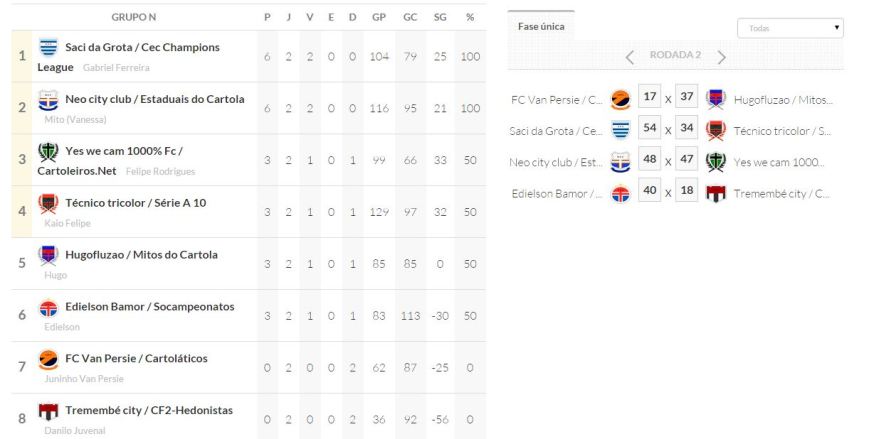Advance to next rodada with right chevron
This screenshot has width=869, height=439.
721,56
